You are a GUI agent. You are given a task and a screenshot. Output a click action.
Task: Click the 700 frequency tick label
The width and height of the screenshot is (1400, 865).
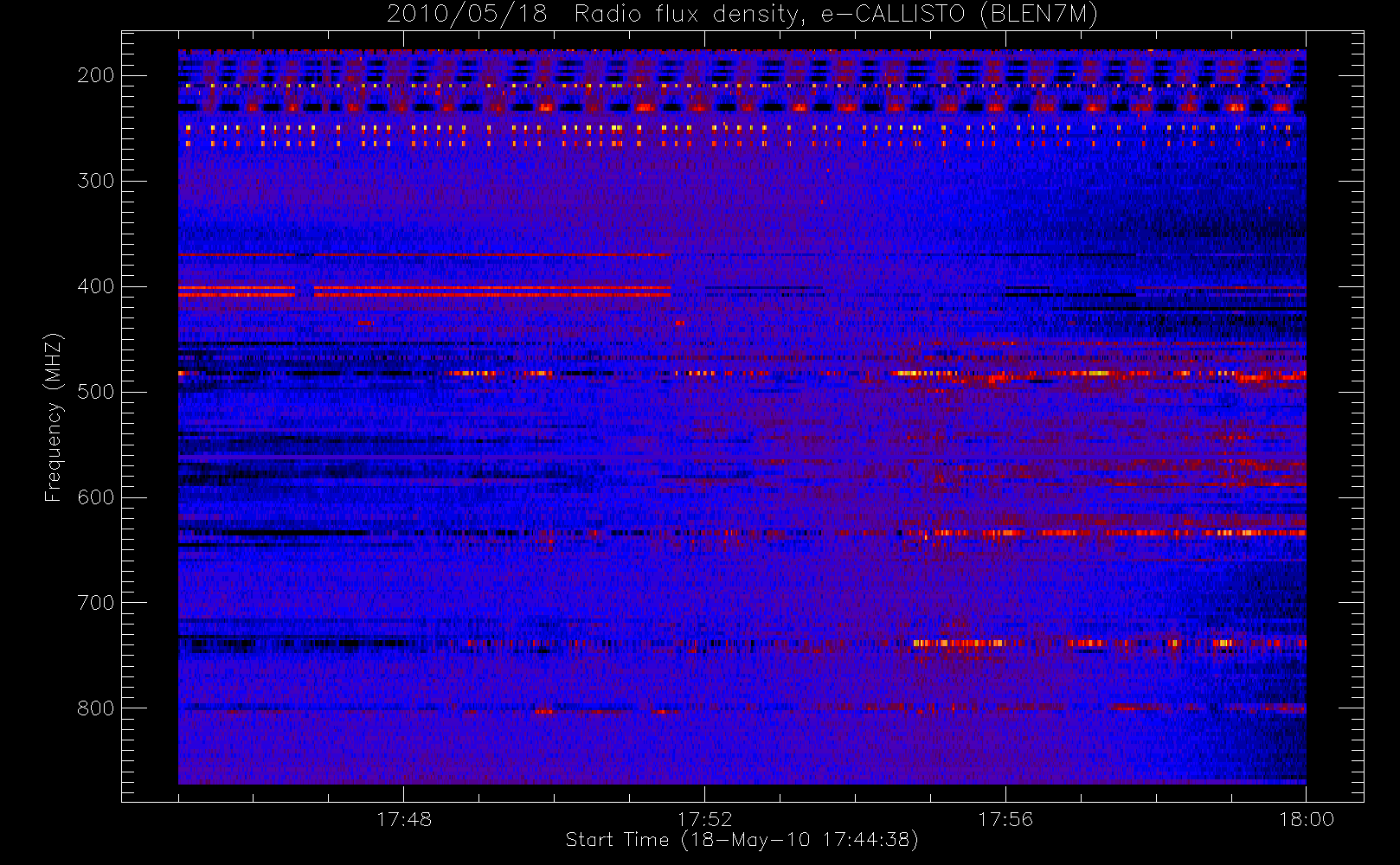(x=96, y=603)
